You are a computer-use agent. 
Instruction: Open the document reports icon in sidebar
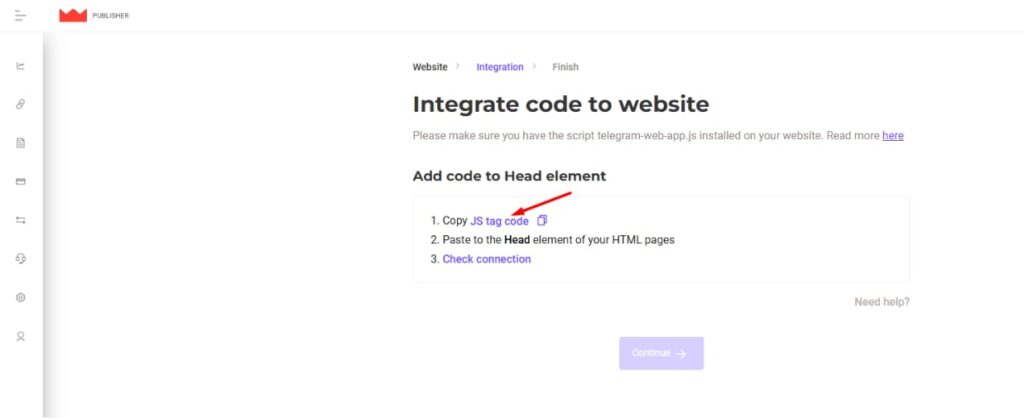tap(21, 143)
